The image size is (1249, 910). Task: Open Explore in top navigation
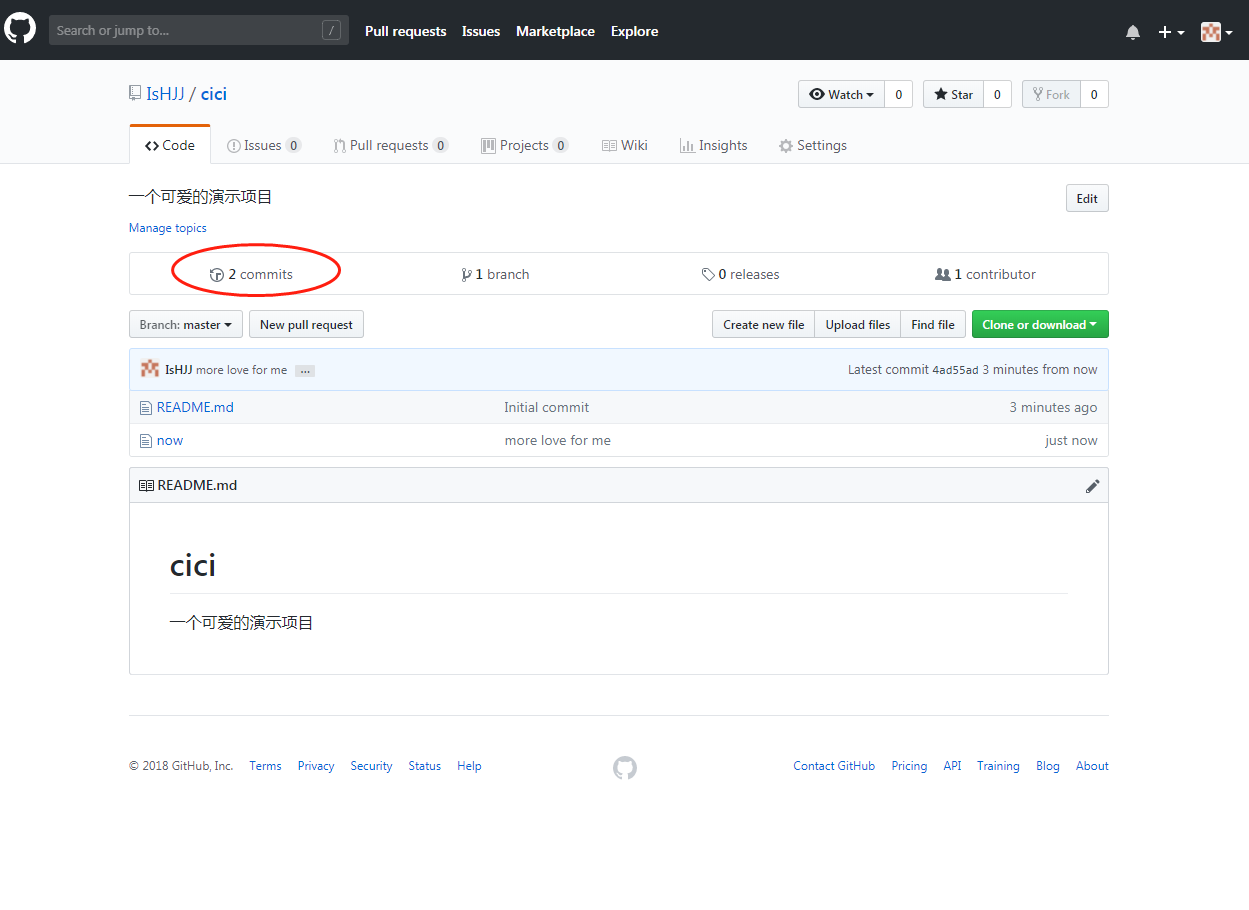(635, 31)
